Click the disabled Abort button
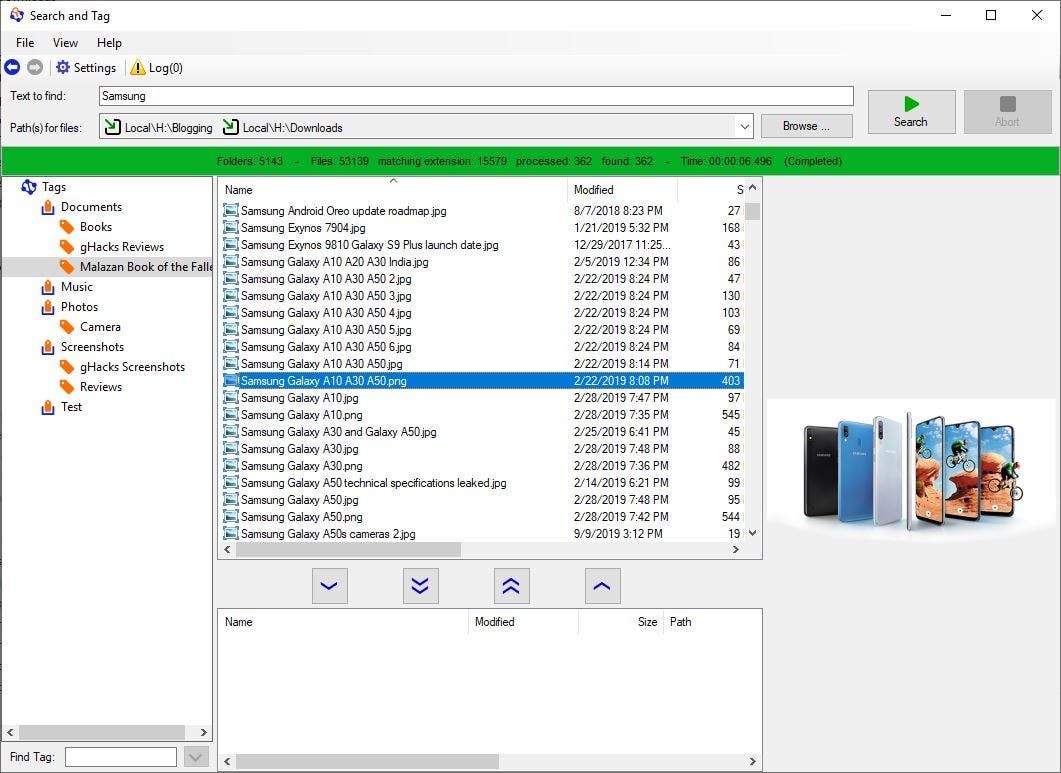The image size is (1061, 773). pyautogui.click(x=1007, y=112)
